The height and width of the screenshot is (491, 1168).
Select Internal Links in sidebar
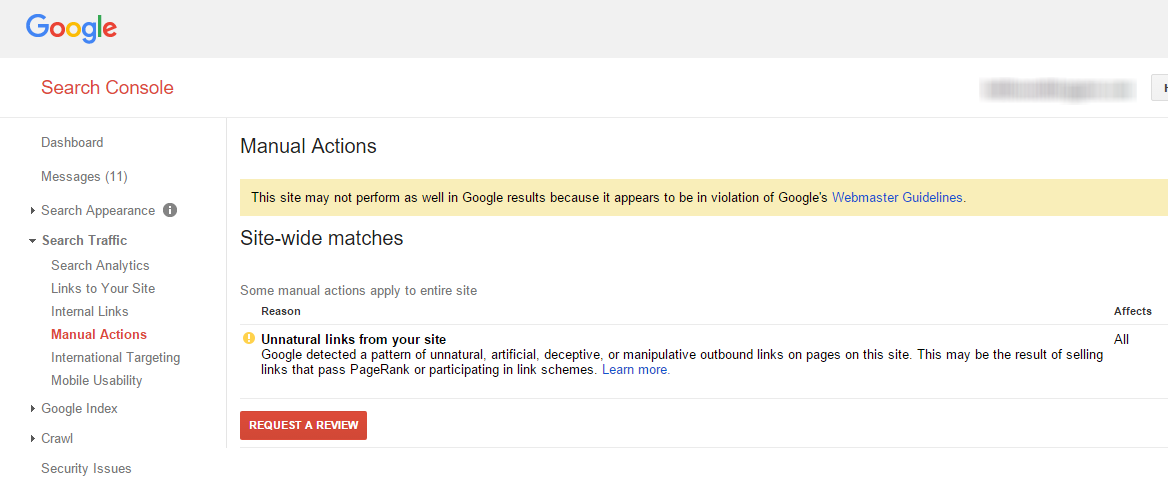(89, 311)
